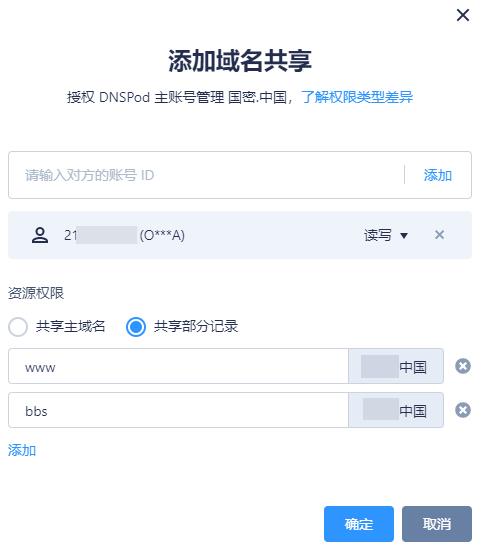Viewport: 486px width, 546px height.
Task: Cancel with the 取消 button
Action: 437,524
